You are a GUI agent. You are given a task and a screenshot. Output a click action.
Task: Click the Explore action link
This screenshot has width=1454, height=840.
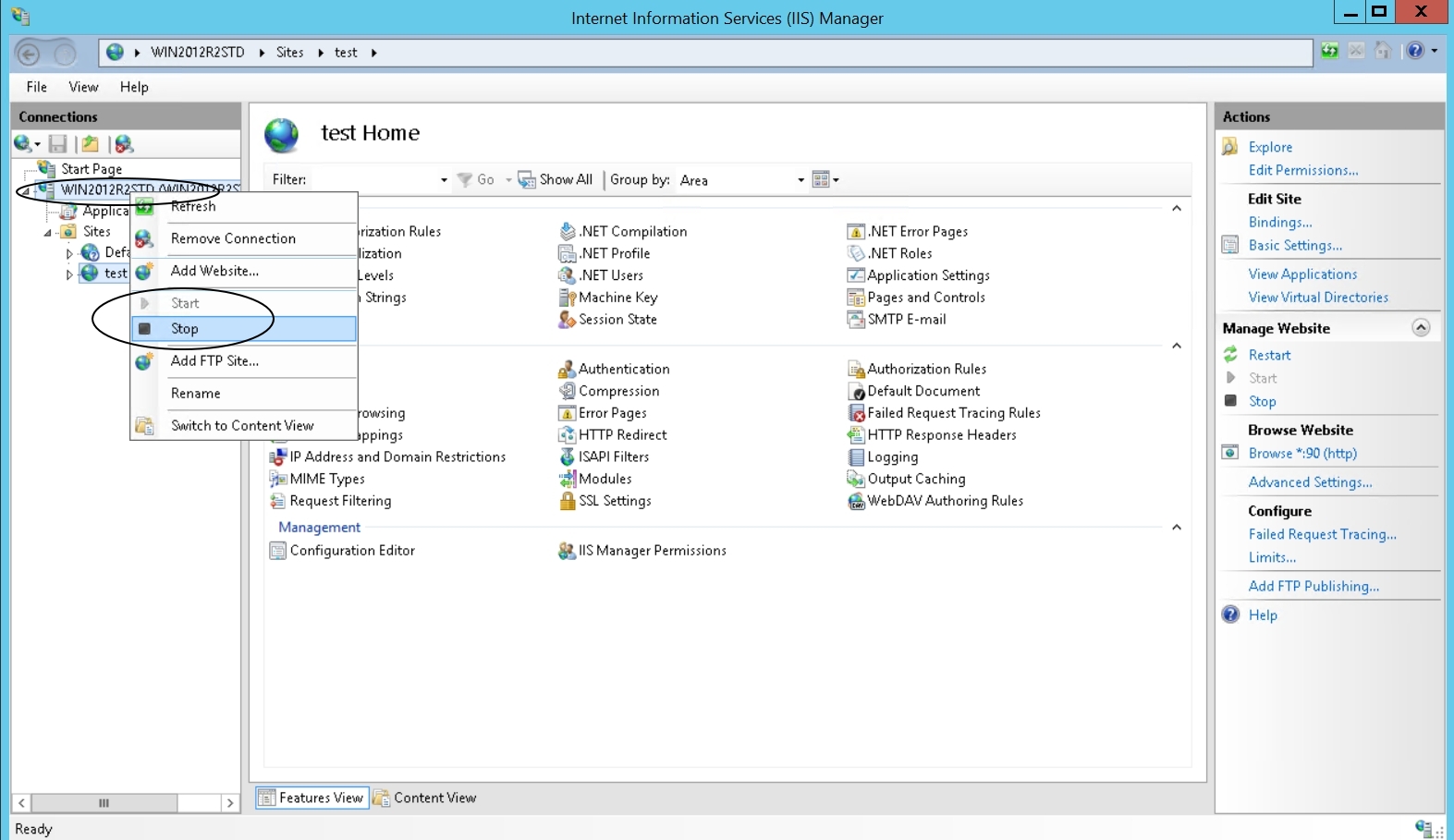1270,147
